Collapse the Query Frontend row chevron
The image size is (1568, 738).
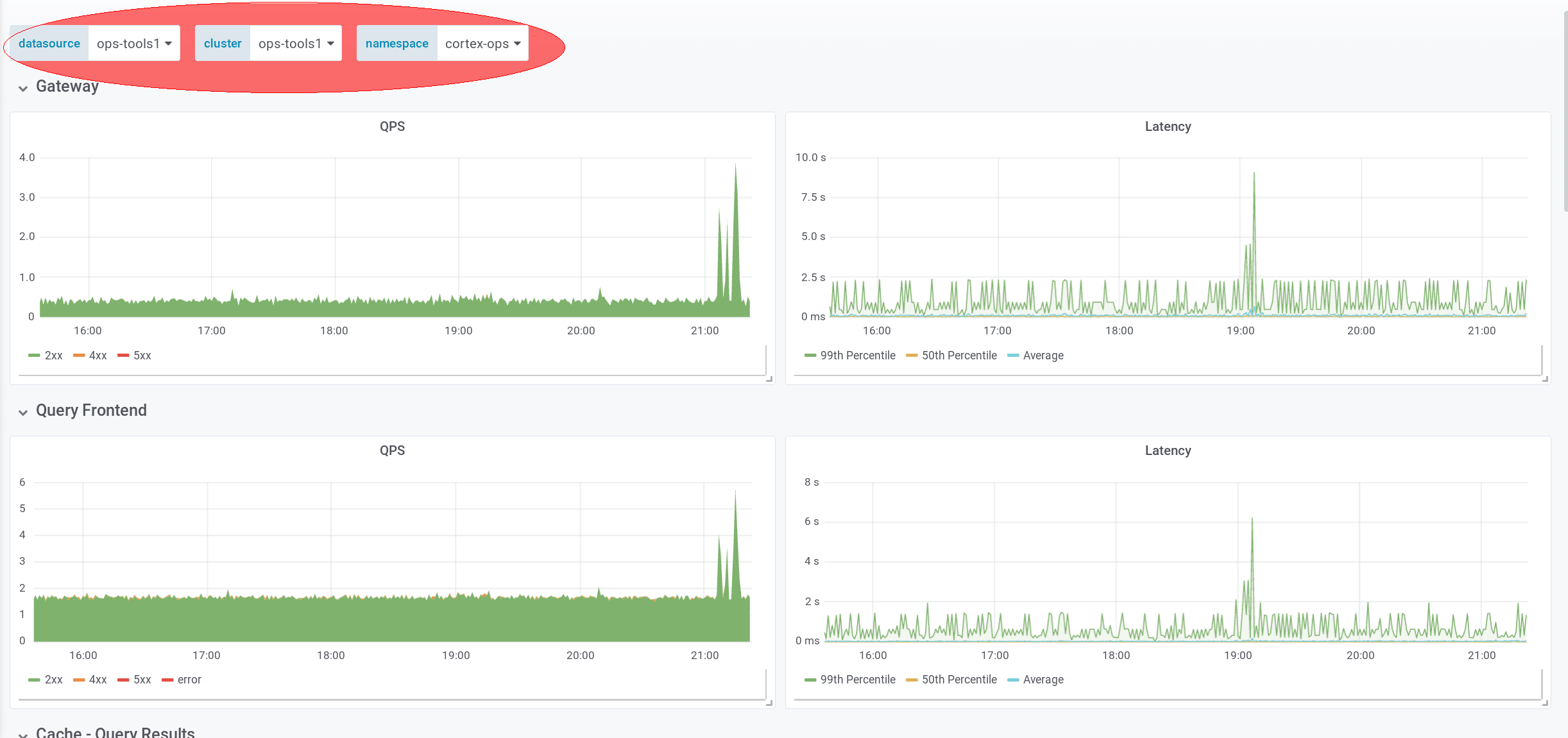pos(23,413)
